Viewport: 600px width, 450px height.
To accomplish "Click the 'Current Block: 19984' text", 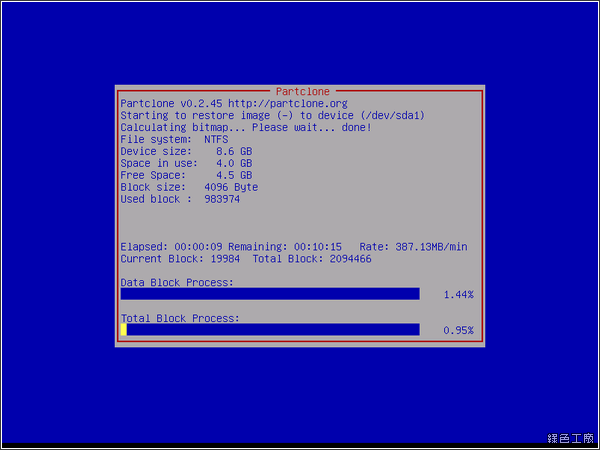I will [180, 259].
